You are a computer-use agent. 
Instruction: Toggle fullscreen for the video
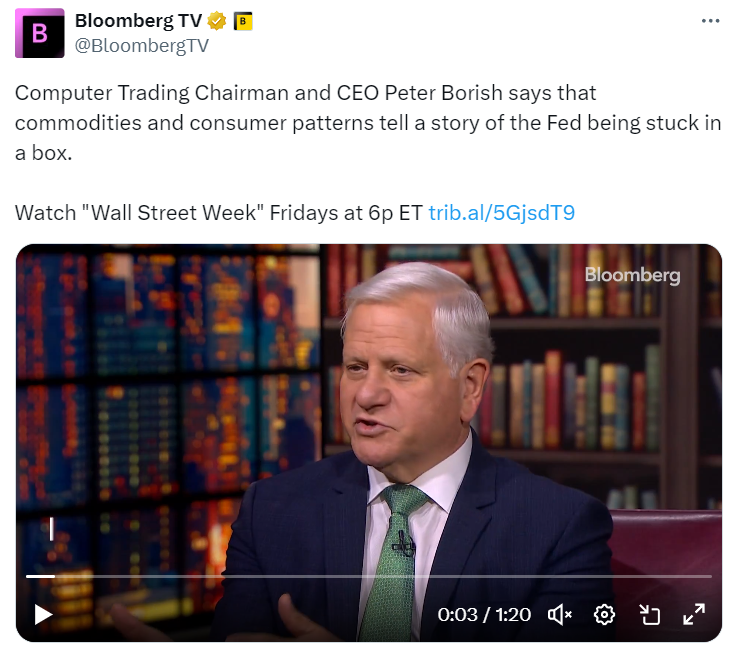click(694, 614)
